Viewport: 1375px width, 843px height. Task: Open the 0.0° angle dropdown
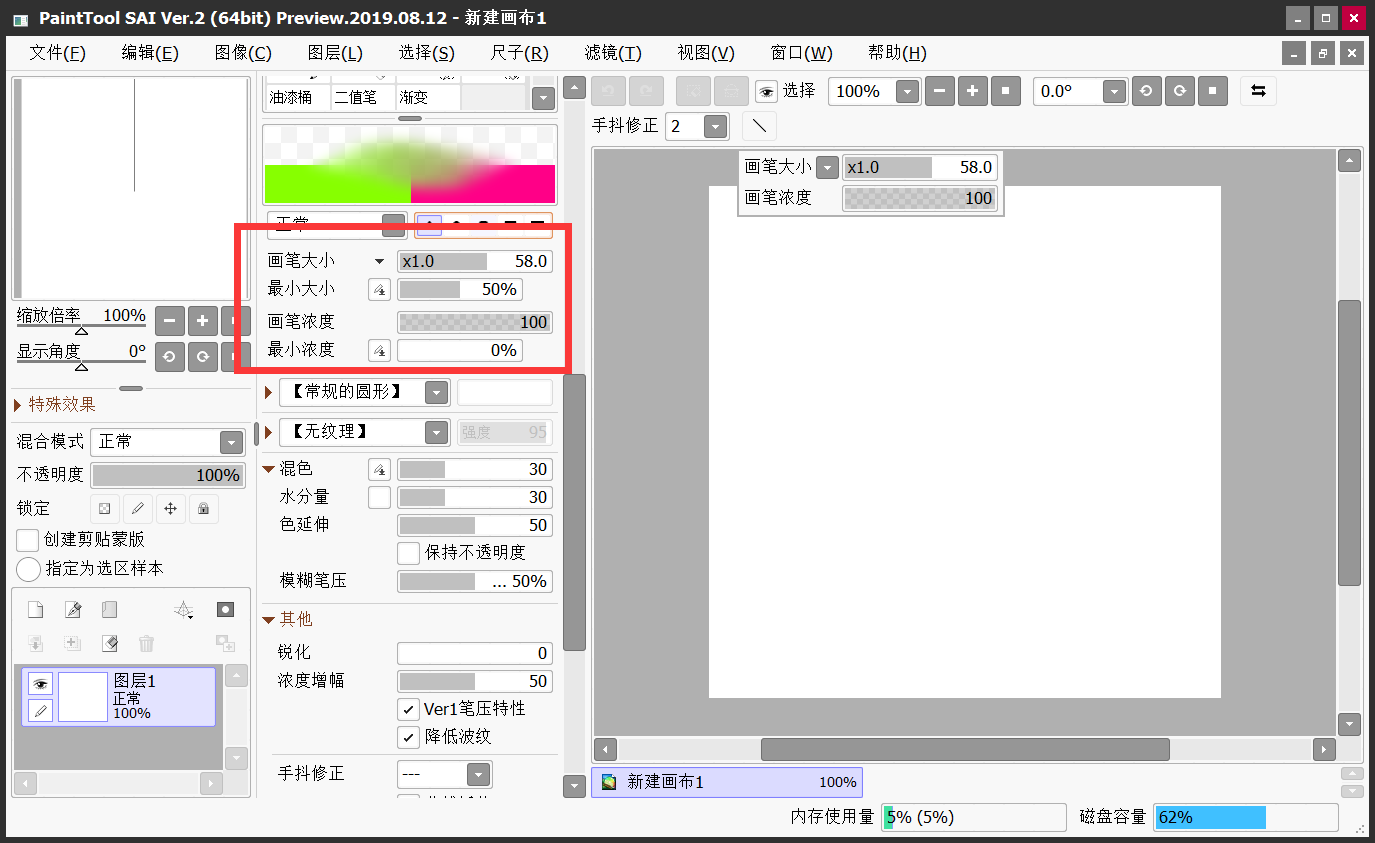(1115, 91)
